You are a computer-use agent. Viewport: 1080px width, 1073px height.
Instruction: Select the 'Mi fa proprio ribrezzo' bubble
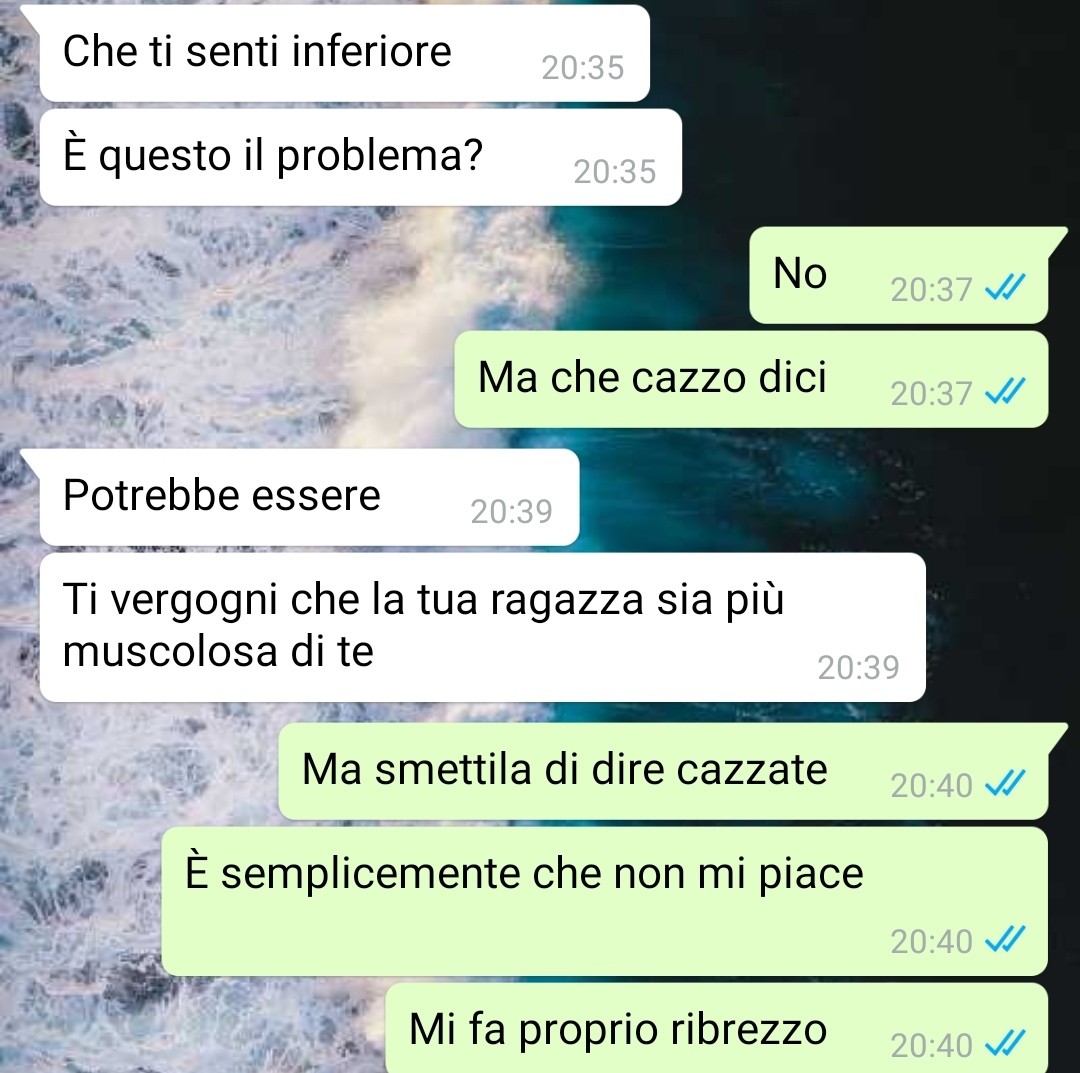click(x=717, y=1028)
